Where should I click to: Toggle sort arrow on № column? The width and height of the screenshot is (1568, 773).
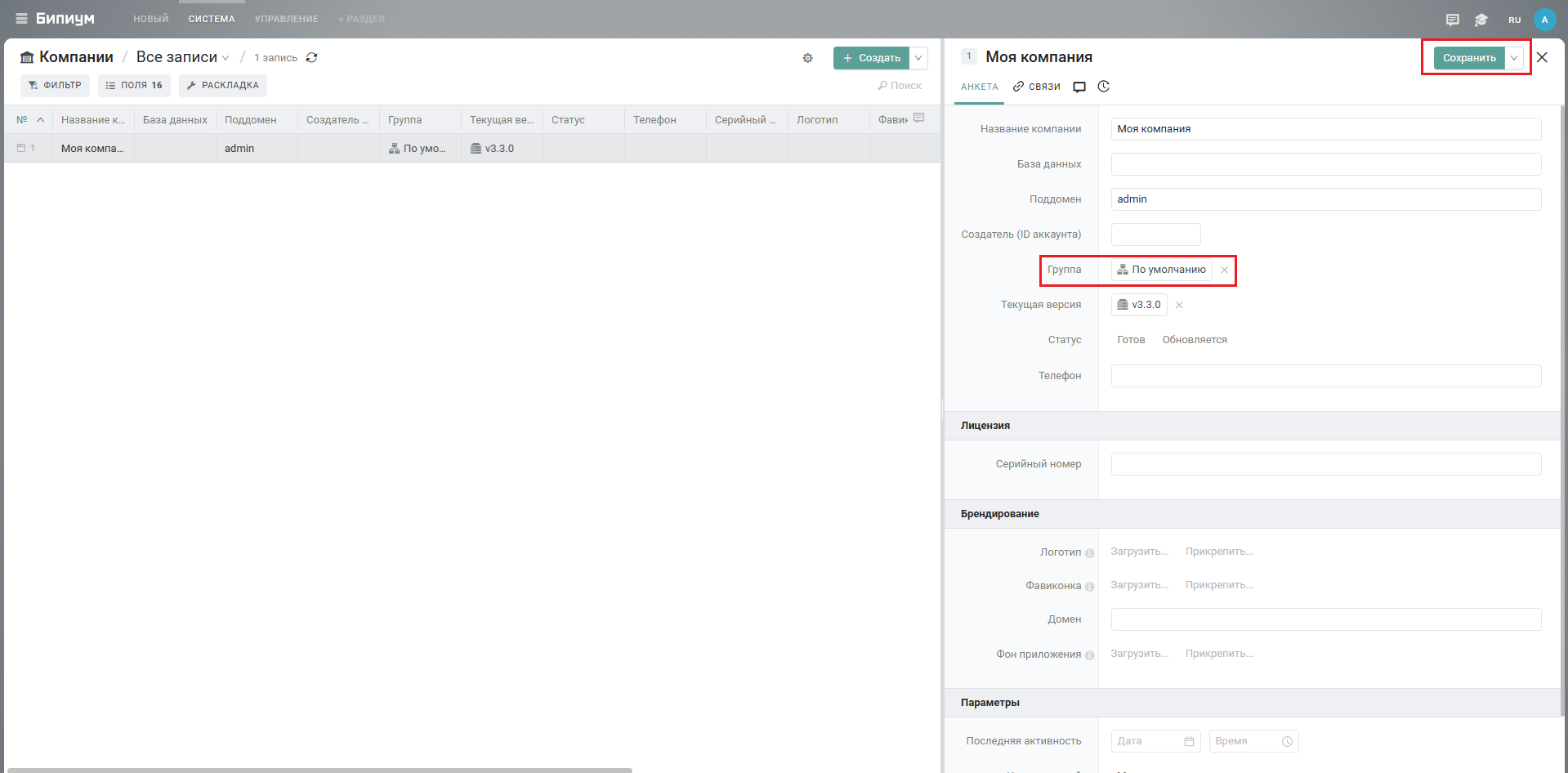(x=40, y=120)
